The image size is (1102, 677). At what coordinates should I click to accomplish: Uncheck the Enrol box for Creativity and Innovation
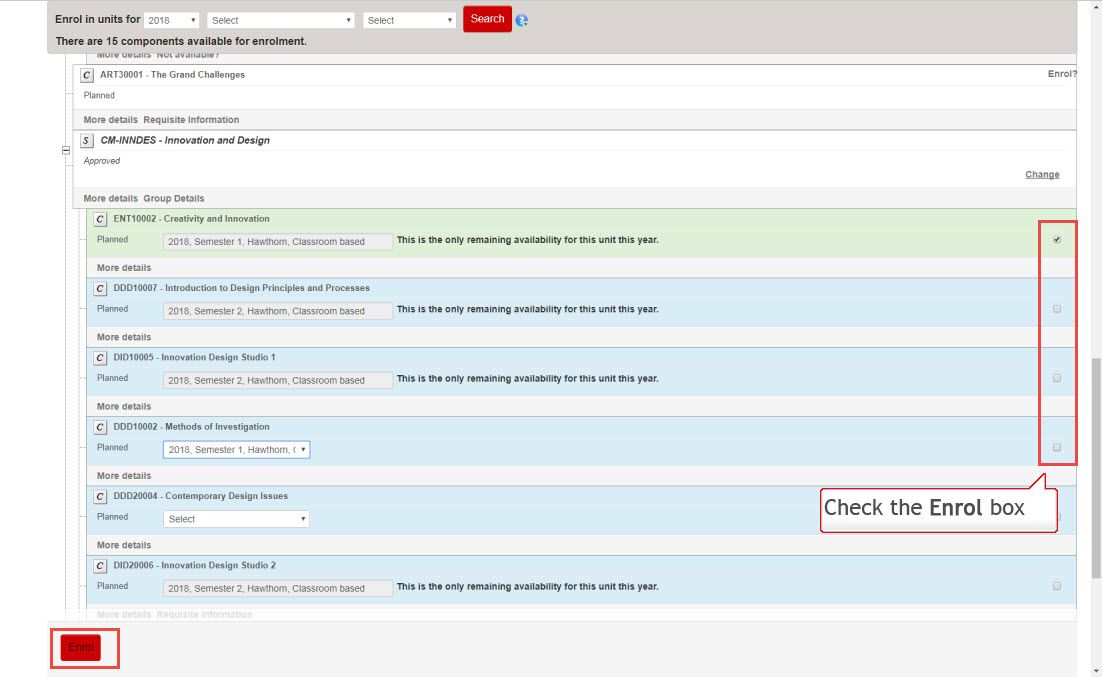[1057, 240]
